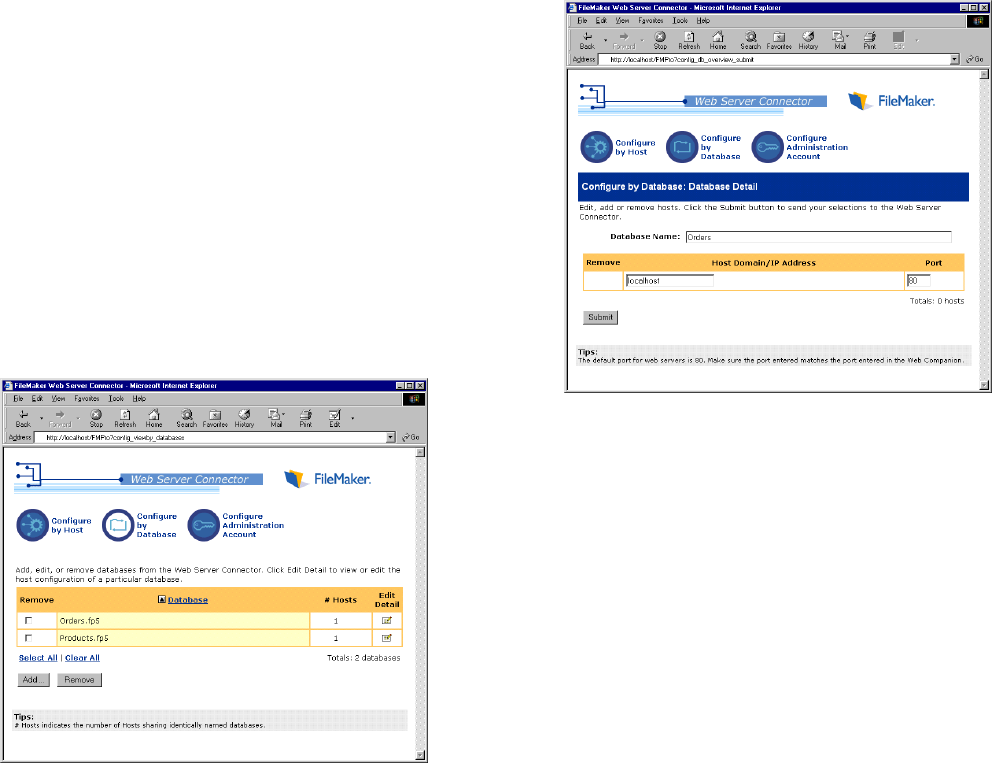Open History icon in database list window
Viewport: 992px width, 763px height.
[x=244, y=418]
